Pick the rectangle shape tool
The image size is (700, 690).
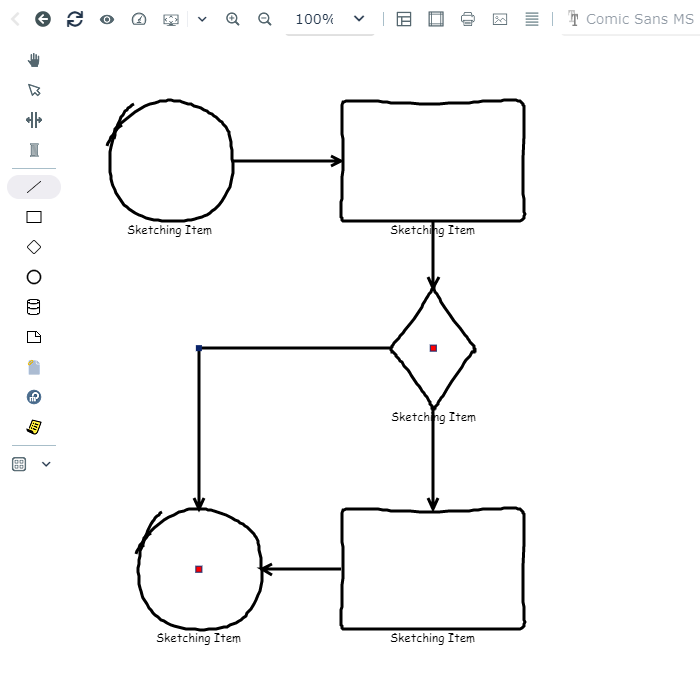point(34,217)
